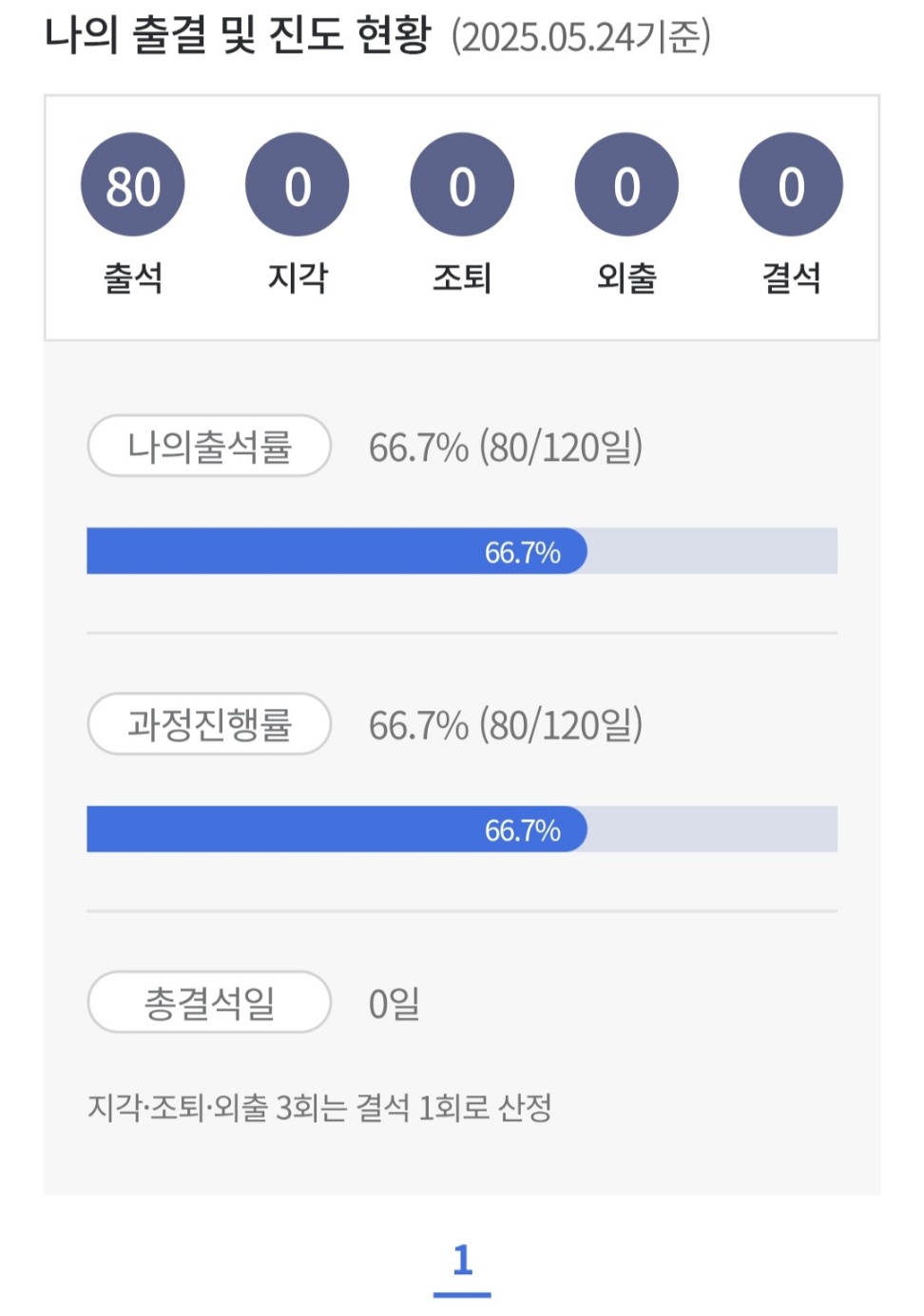Open page 1 in the pagination

click(462, 1261)
